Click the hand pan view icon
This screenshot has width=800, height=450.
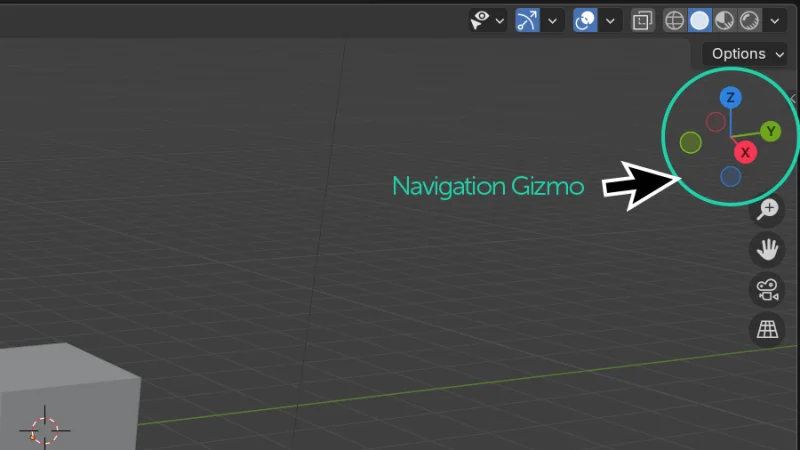[x=767, y=249]
